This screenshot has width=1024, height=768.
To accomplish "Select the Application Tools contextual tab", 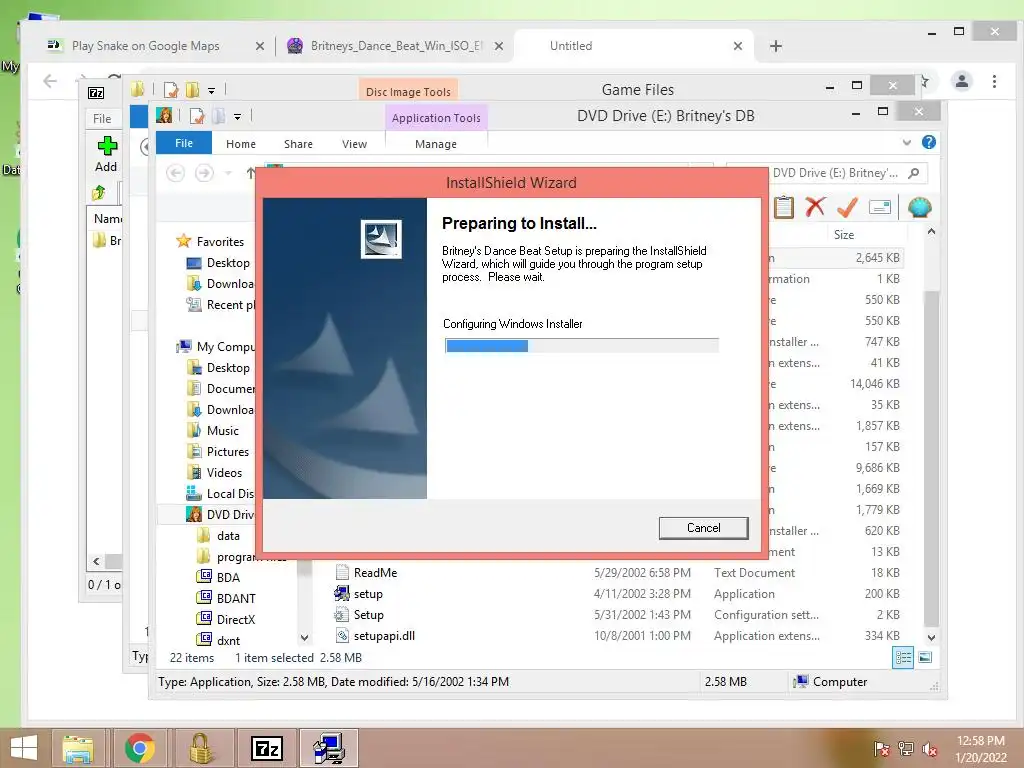I will click(x=436, y=118).
